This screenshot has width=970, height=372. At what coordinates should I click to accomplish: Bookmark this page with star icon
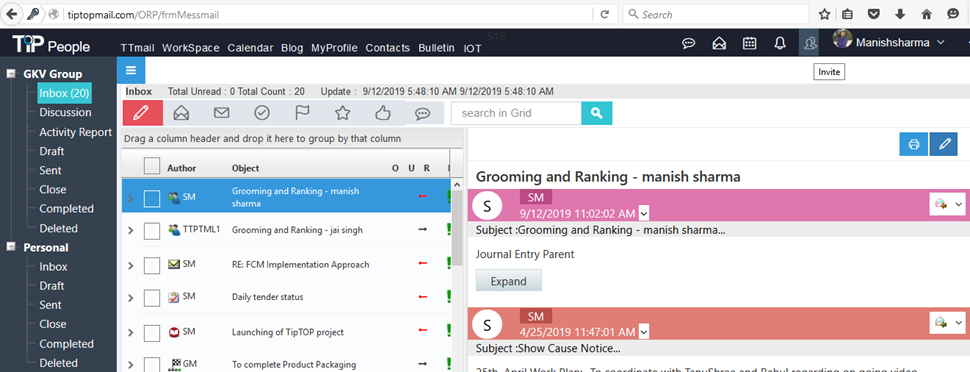(x=825, y=14)
